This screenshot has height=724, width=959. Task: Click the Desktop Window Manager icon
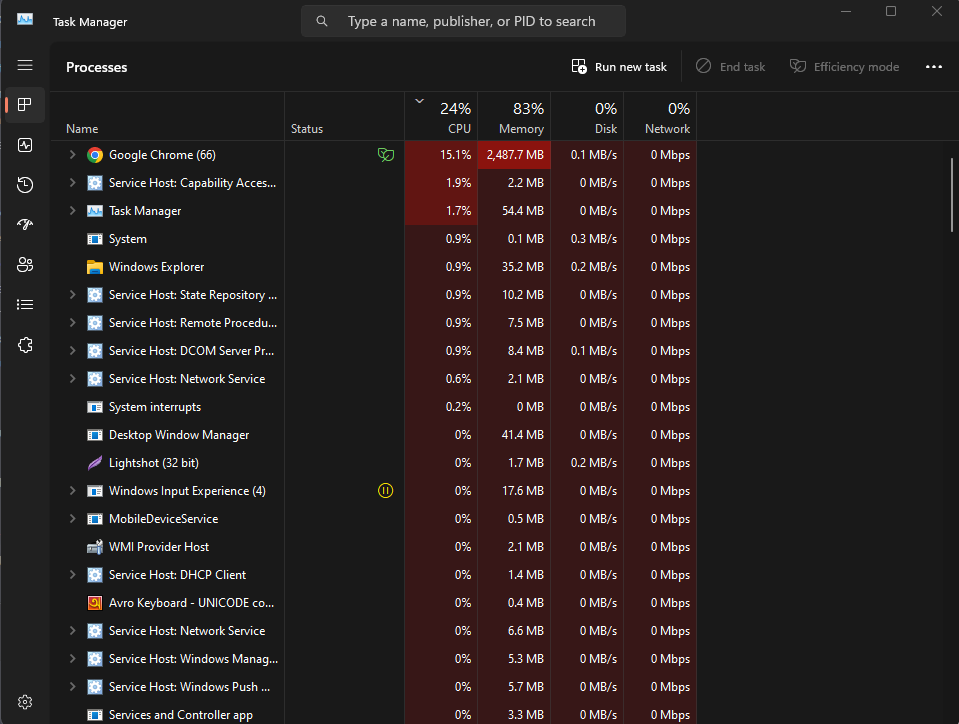pyautogui.click(x=95, y=435)
